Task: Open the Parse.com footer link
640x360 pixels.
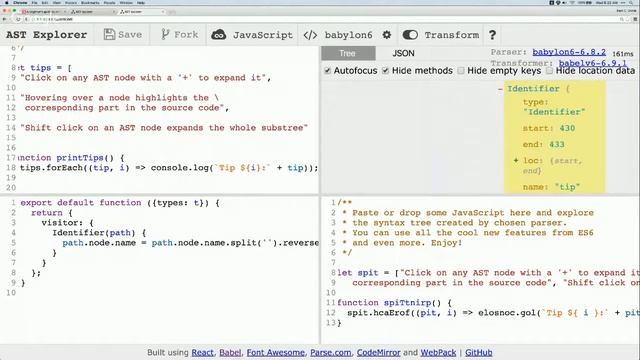Action: pos(331,352)
